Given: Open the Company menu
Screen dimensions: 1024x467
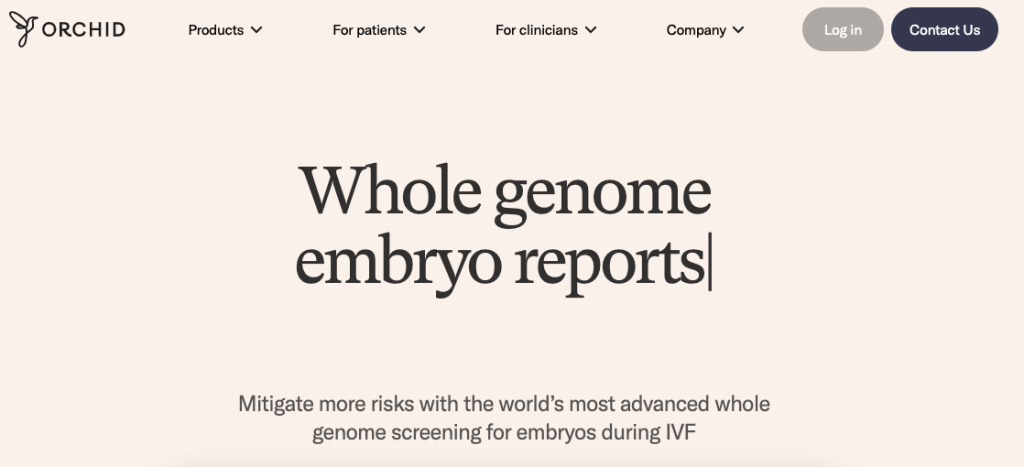Looking at the screenshot, I should 696,30.
